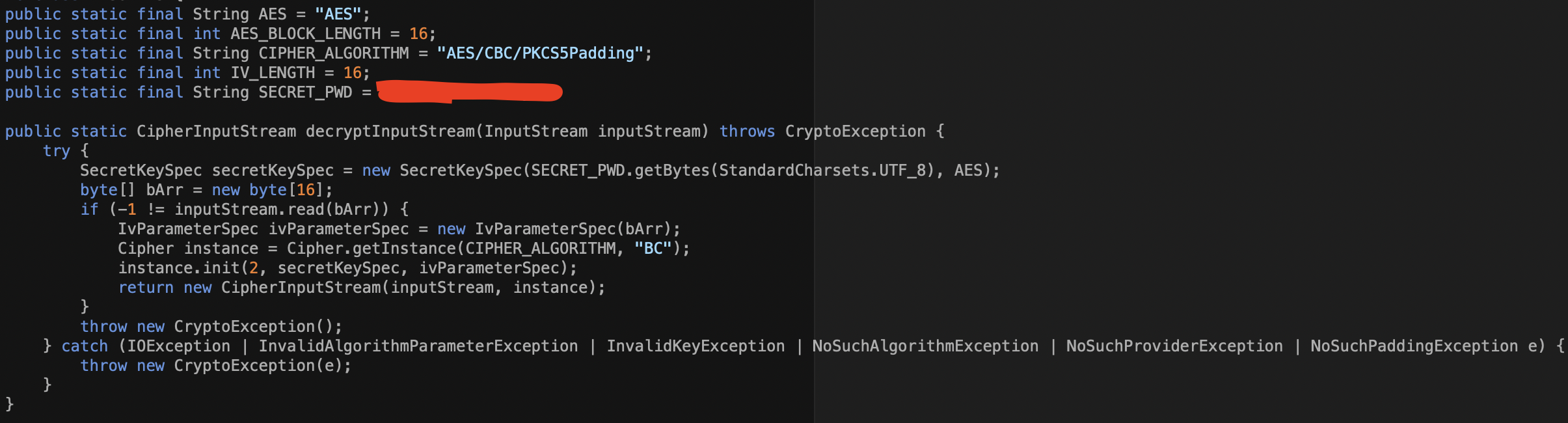Click InvalidKeyException in the catch clause
The height and width of the screenshot is (423, 1568).
tap(695, 346)
